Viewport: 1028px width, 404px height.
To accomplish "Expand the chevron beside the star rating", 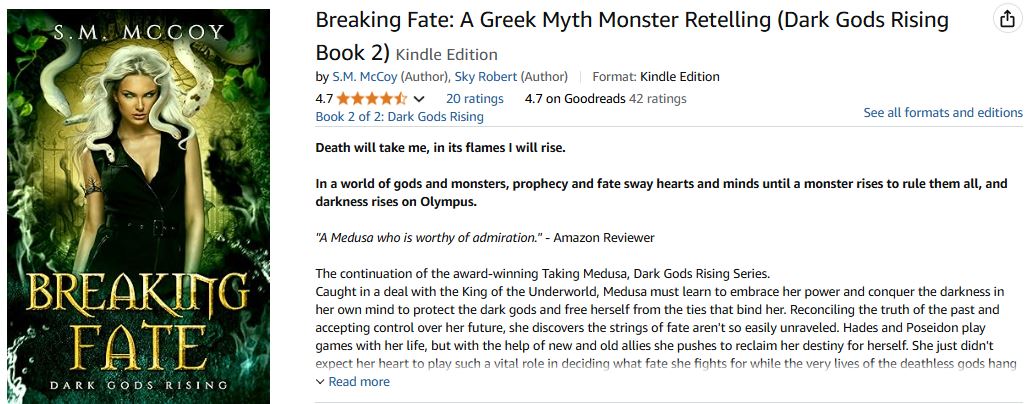I will (419, 99).
